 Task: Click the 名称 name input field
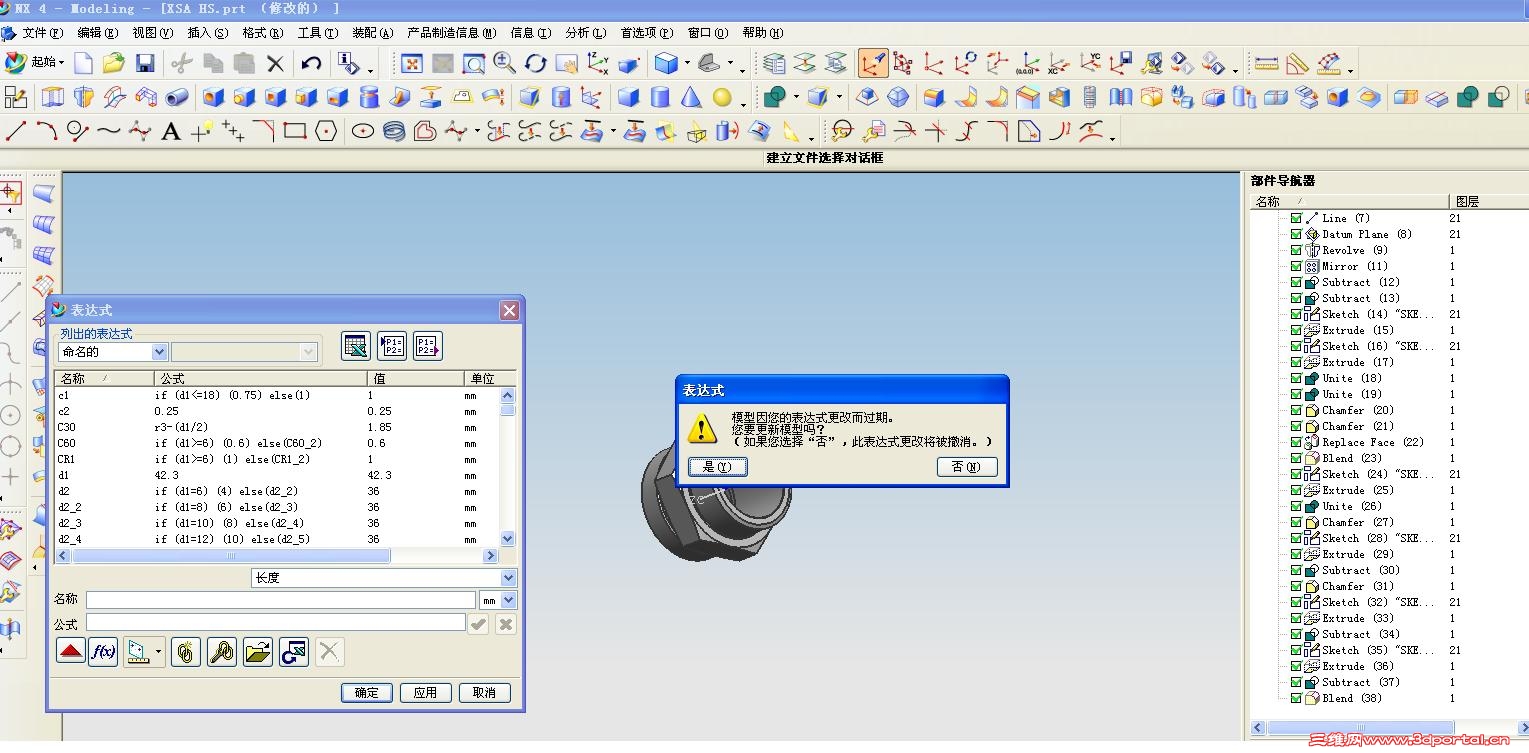(281, 600)
